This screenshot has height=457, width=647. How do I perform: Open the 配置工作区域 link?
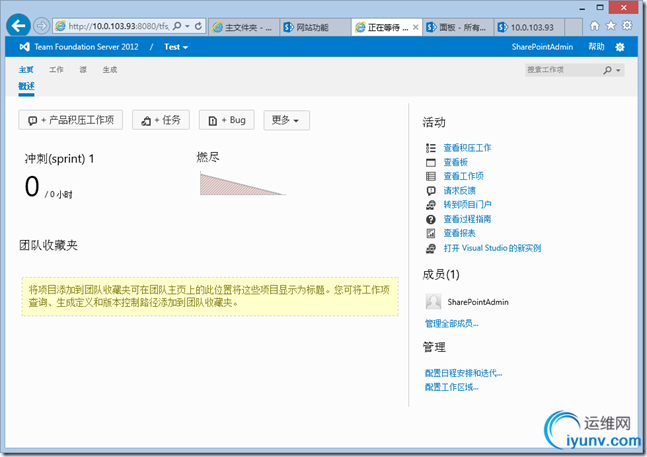tap(451, 387)
